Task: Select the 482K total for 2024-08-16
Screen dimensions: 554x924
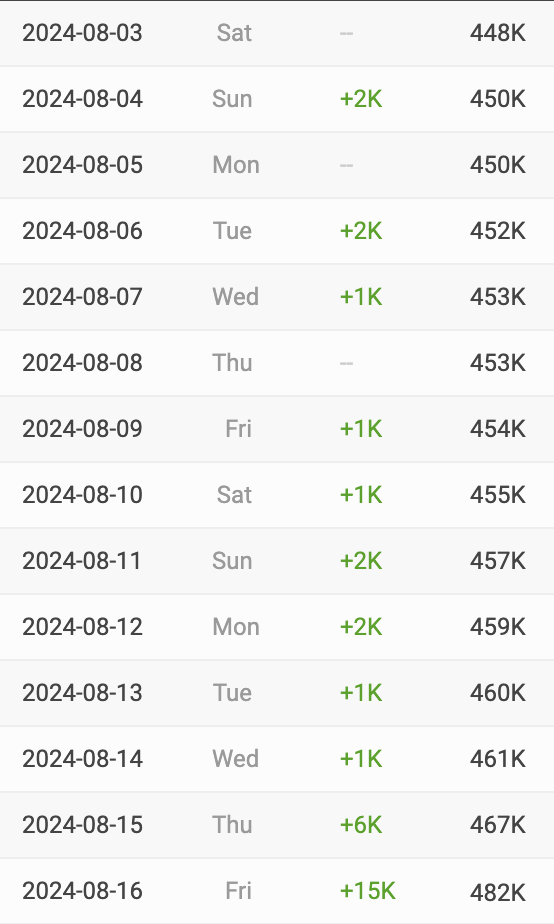Action: pos(497,893)
